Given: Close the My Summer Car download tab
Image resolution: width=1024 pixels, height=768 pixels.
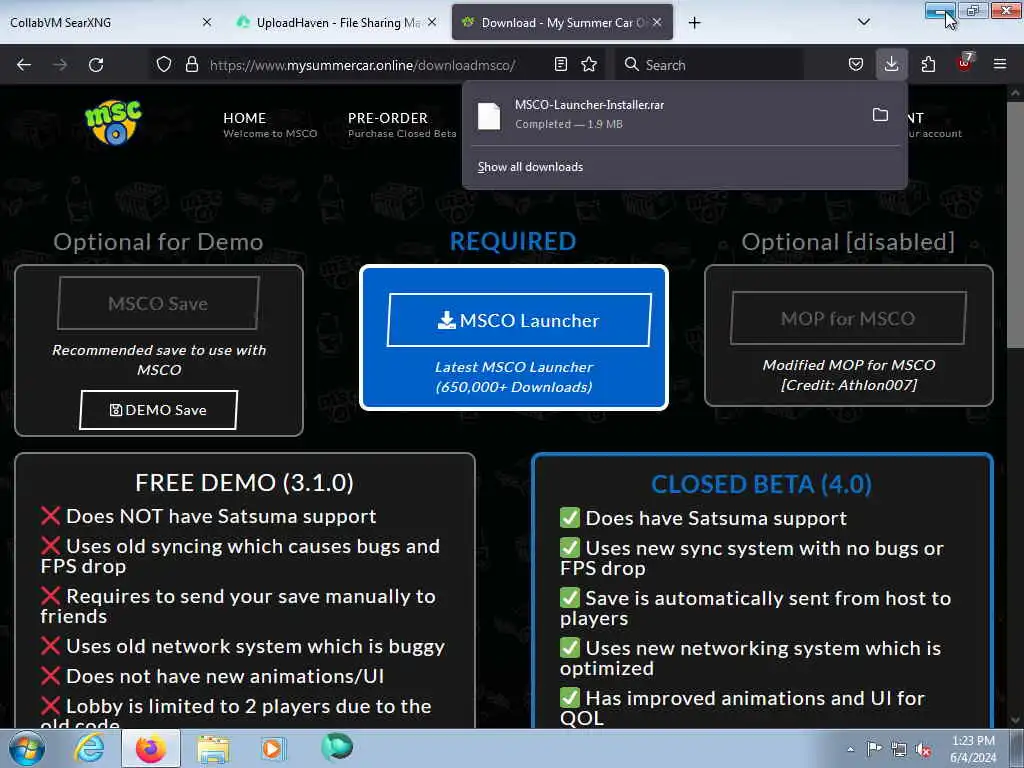Looking at the screenshot, I should [x=657, y=23].
